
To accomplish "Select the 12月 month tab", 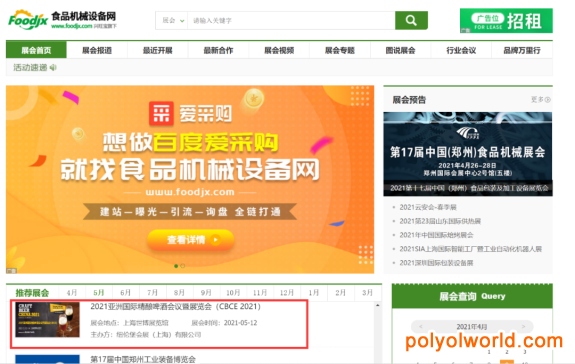I will [286, 293].
